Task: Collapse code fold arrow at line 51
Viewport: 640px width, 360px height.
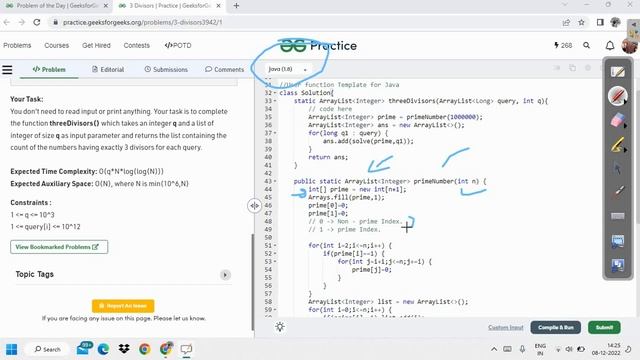Action: click(275, 245)
